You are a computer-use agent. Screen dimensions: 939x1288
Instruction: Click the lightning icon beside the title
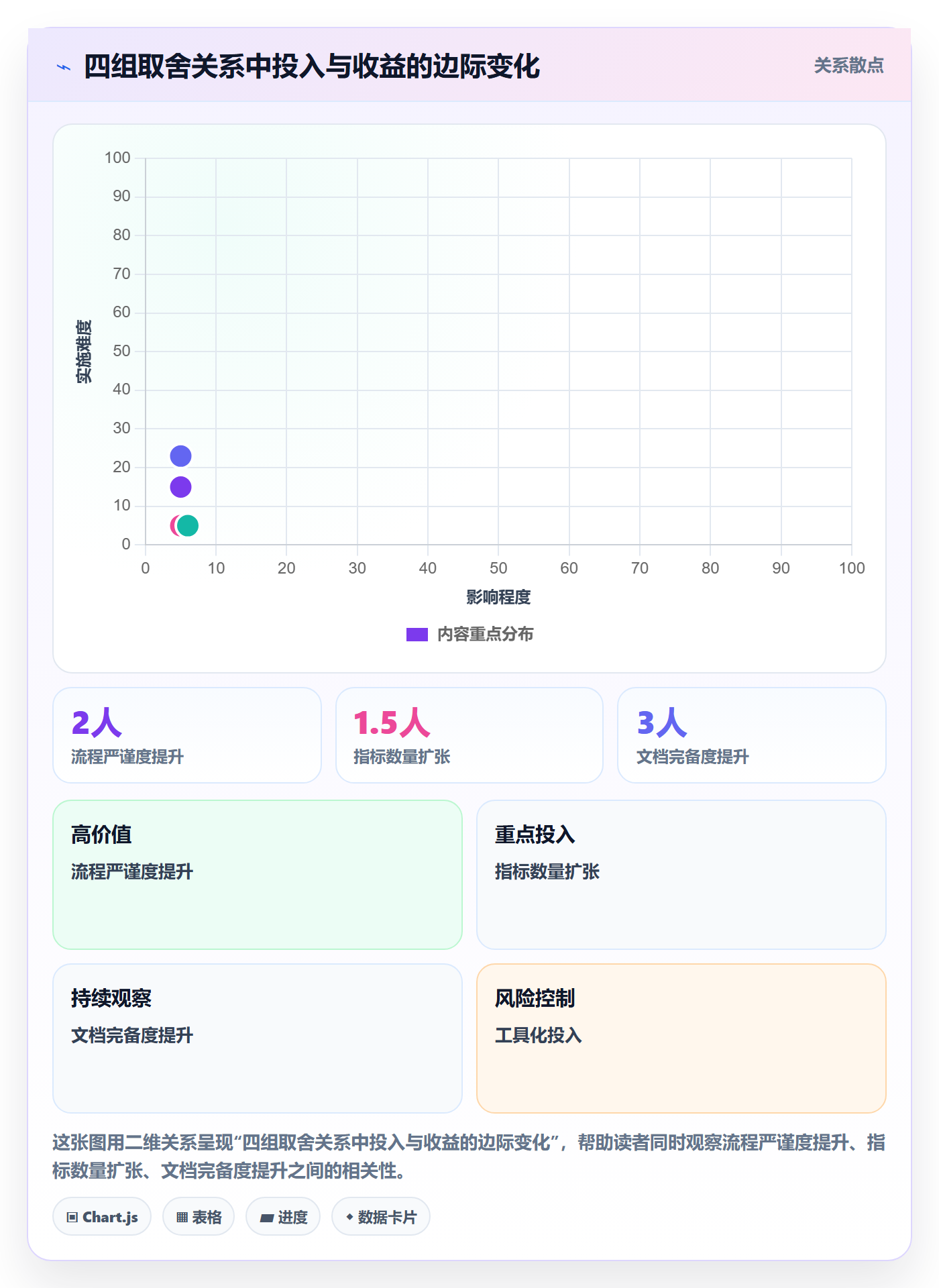click(64, 67)
